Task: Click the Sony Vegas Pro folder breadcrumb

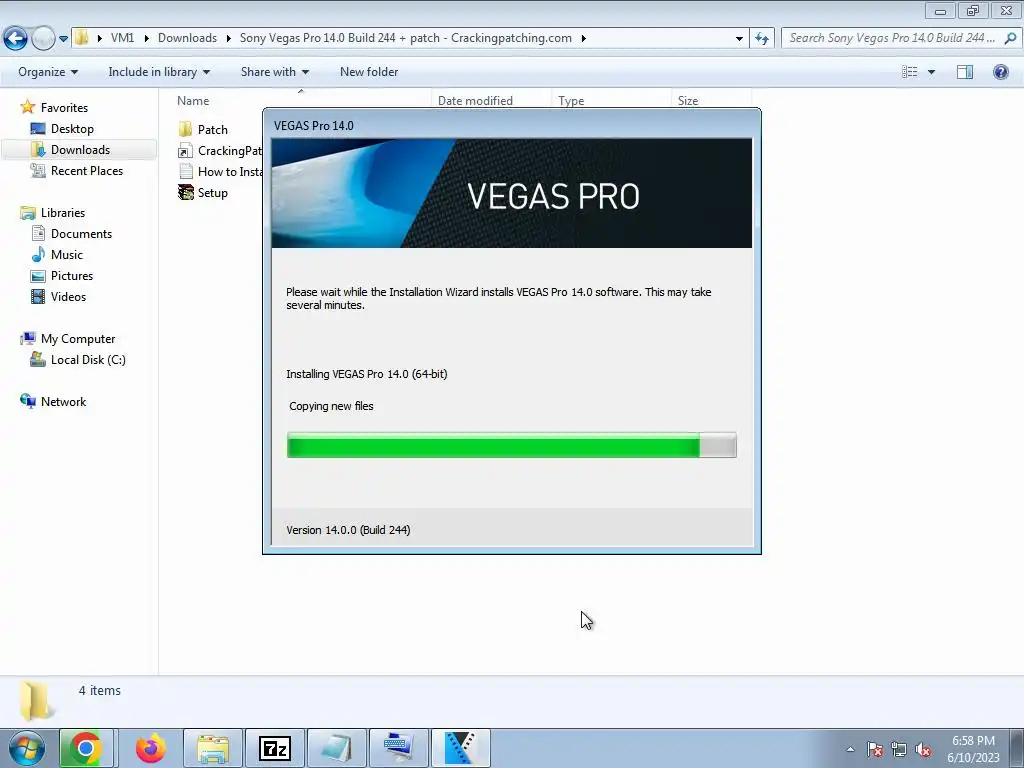Action: 406,38
